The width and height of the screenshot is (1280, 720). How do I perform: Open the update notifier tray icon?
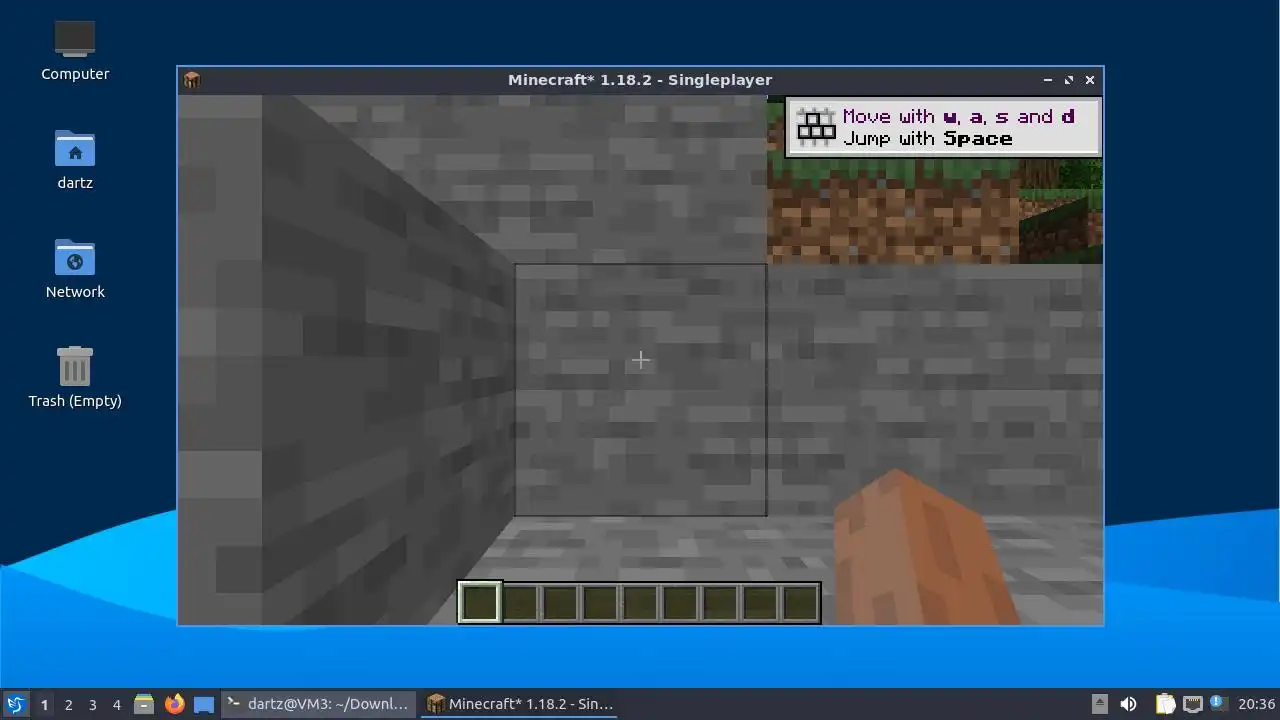[1218, 703]
